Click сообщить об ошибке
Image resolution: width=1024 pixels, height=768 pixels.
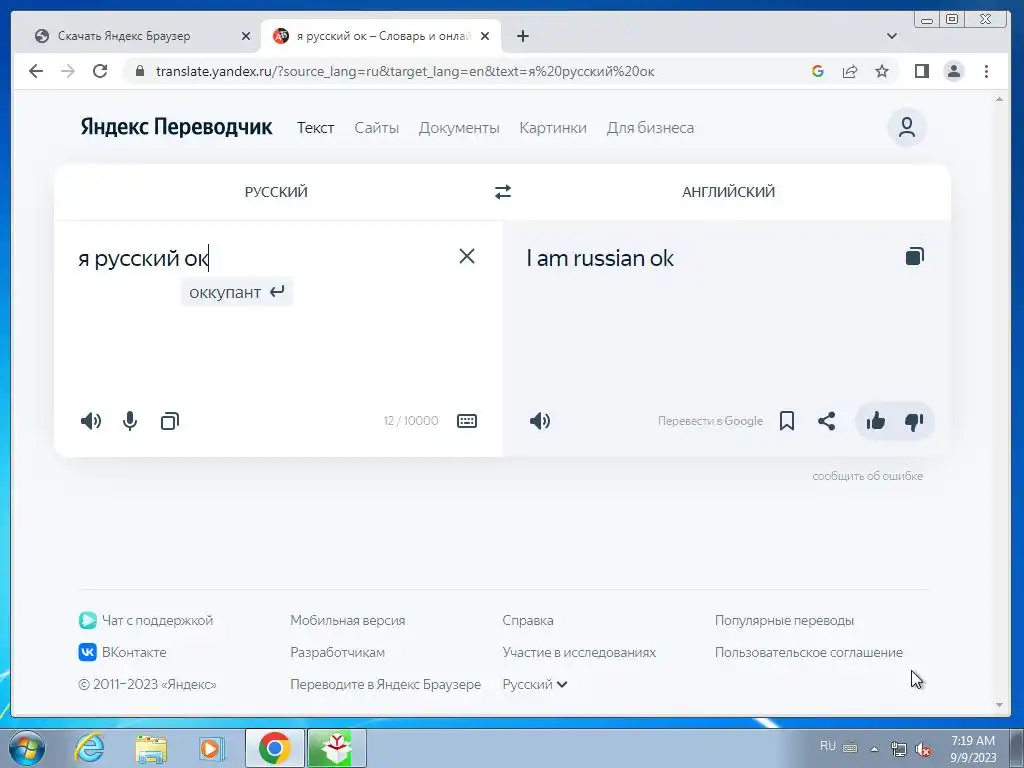click(x=867, y=476)
